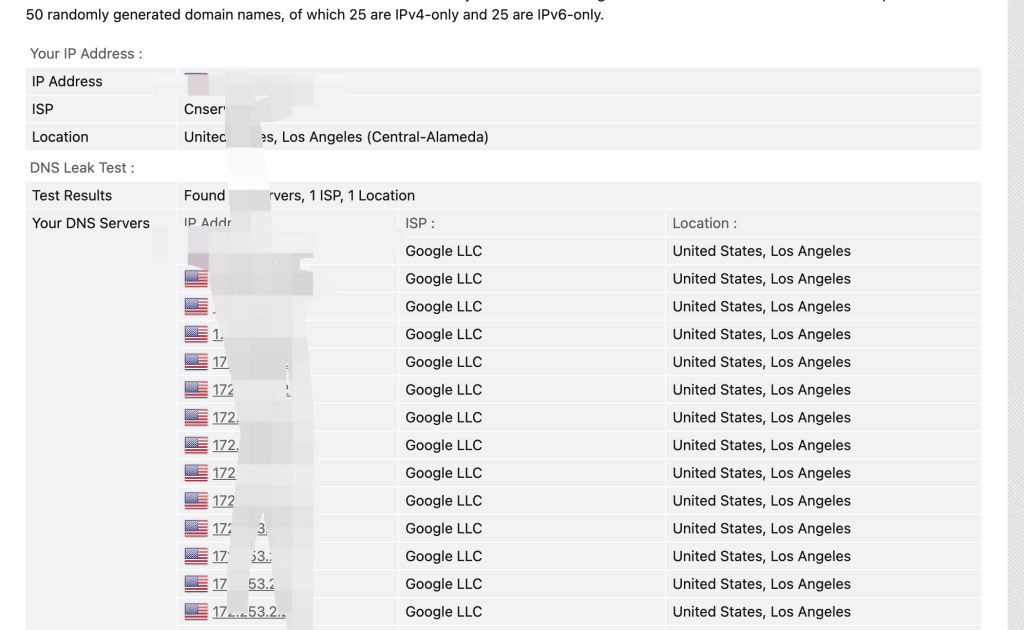Image resolution: width=1024 pixels, height=630 pixels.
Task: Click the "Location :" column header
Action: (704, 223)
